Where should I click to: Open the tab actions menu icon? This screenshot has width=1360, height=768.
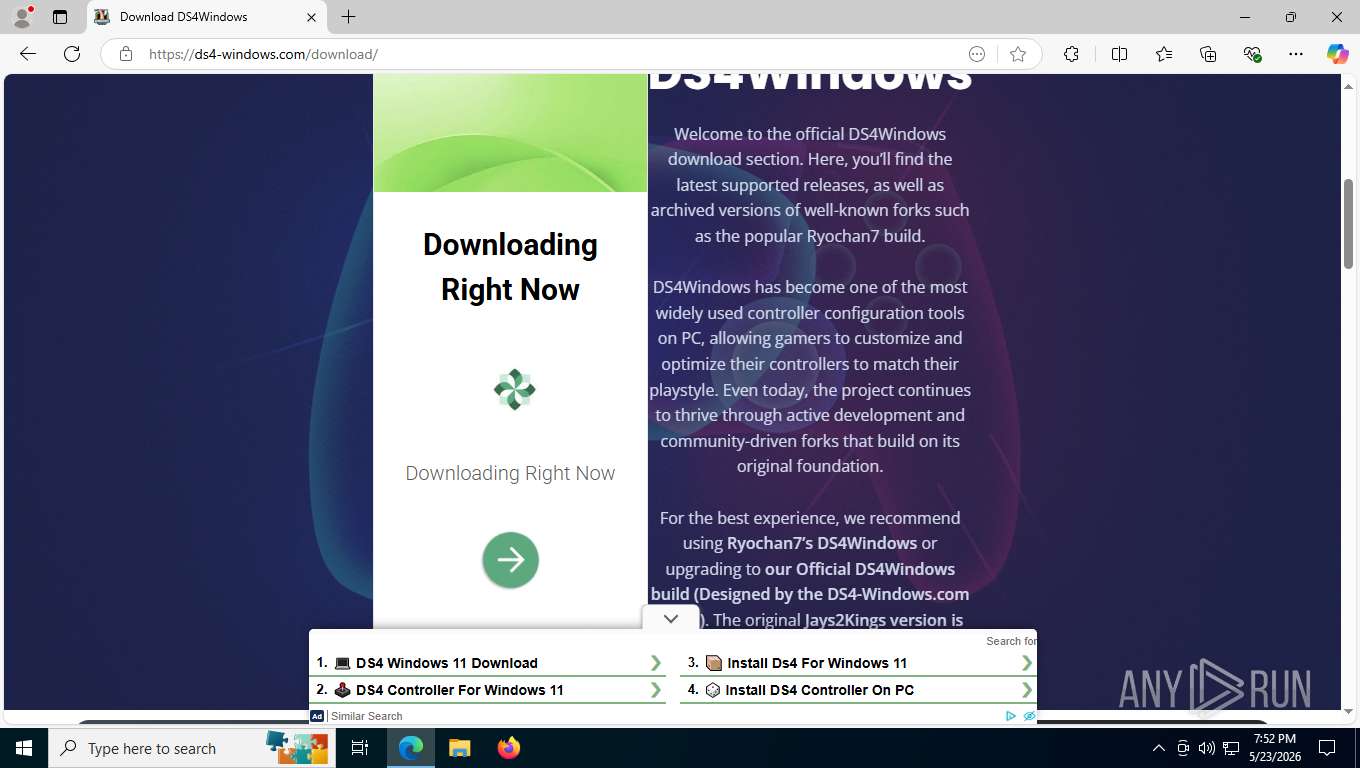60,17
